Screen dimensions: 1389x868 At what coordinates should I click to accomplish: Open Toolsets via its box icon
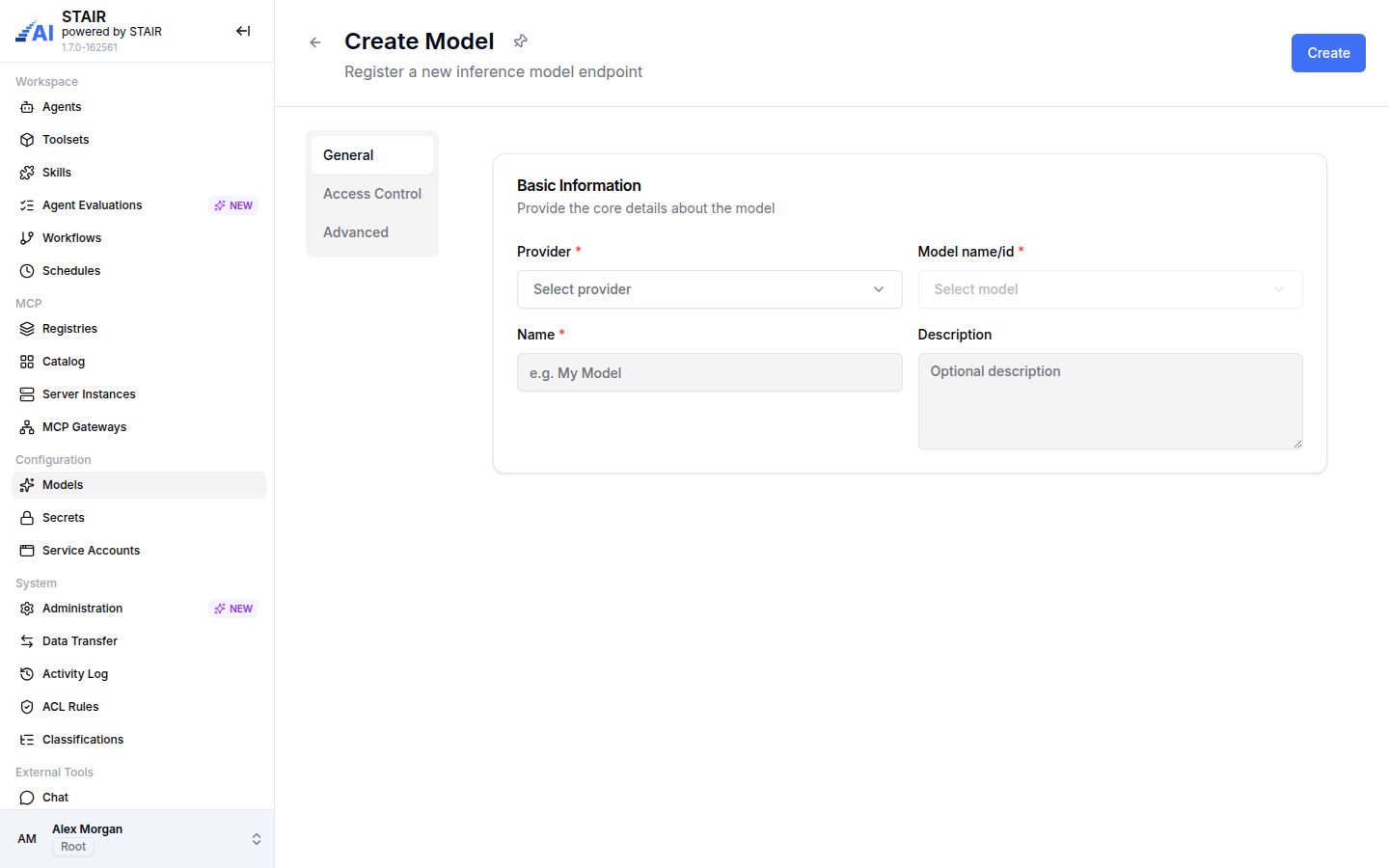[x=27, y=140]
